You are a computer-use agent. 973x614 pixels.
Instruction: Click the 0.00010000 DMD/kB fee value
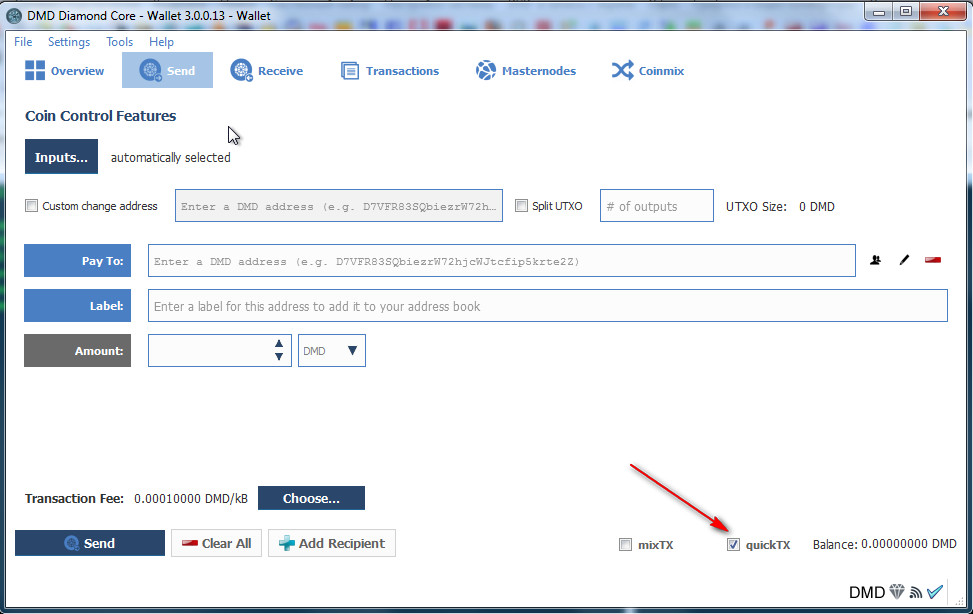click(191, 499)
